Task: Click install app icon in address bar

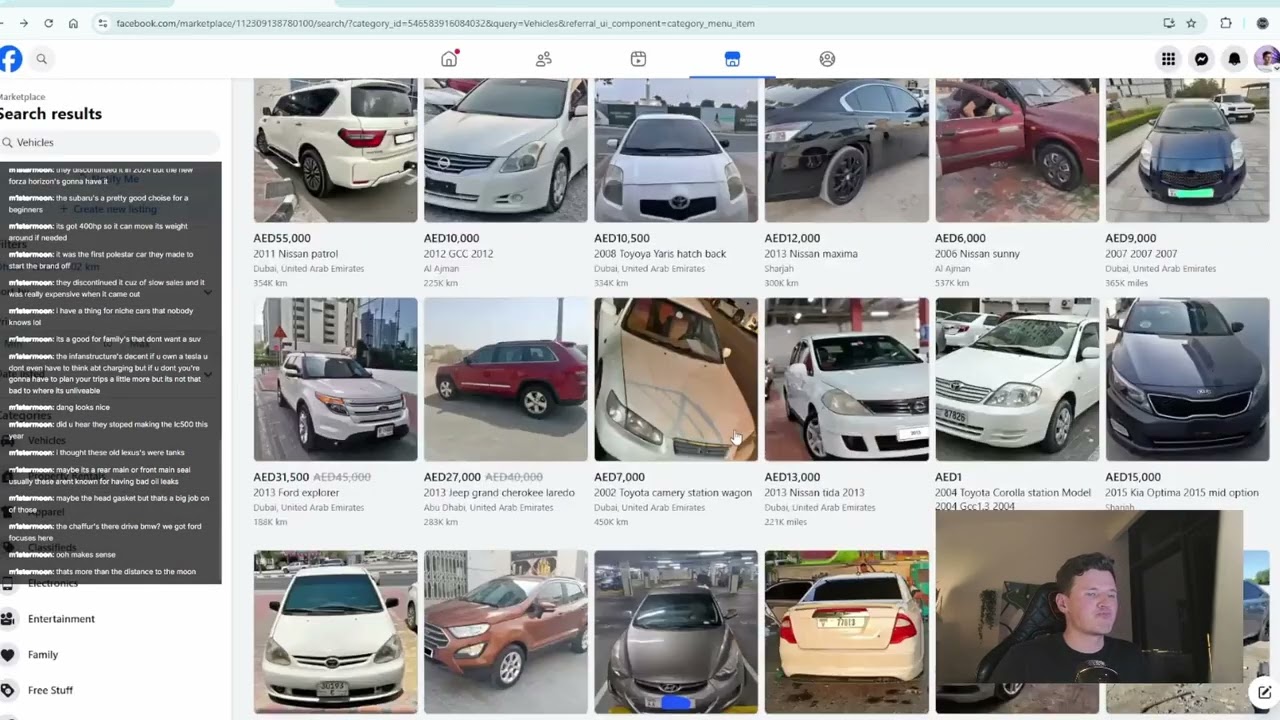Action: pos(1168,23)
